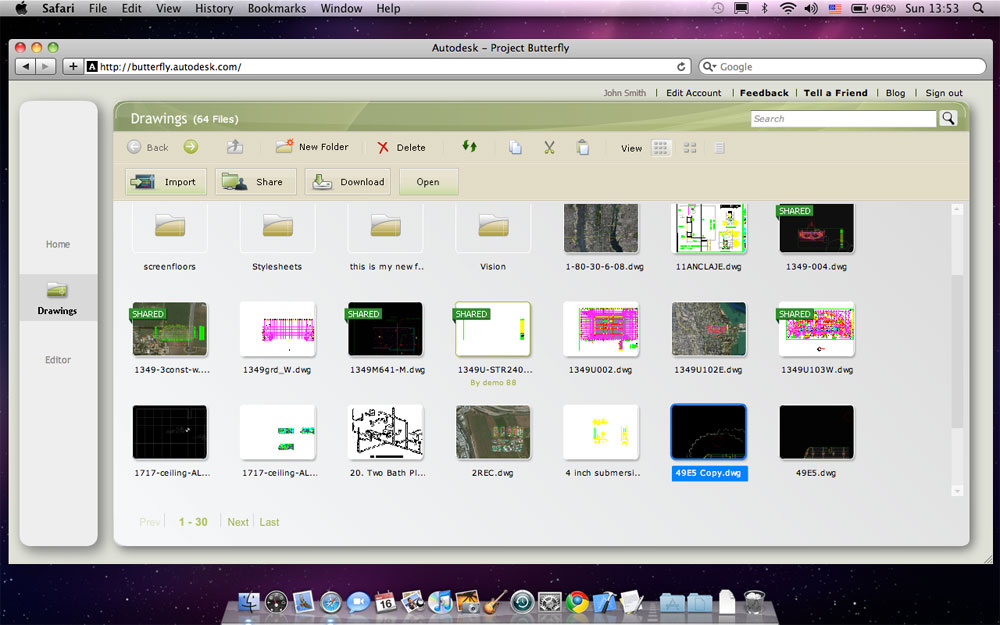1000x625 pixels.
Task: Click the paste clipboard icon
Action: point(582,147)
